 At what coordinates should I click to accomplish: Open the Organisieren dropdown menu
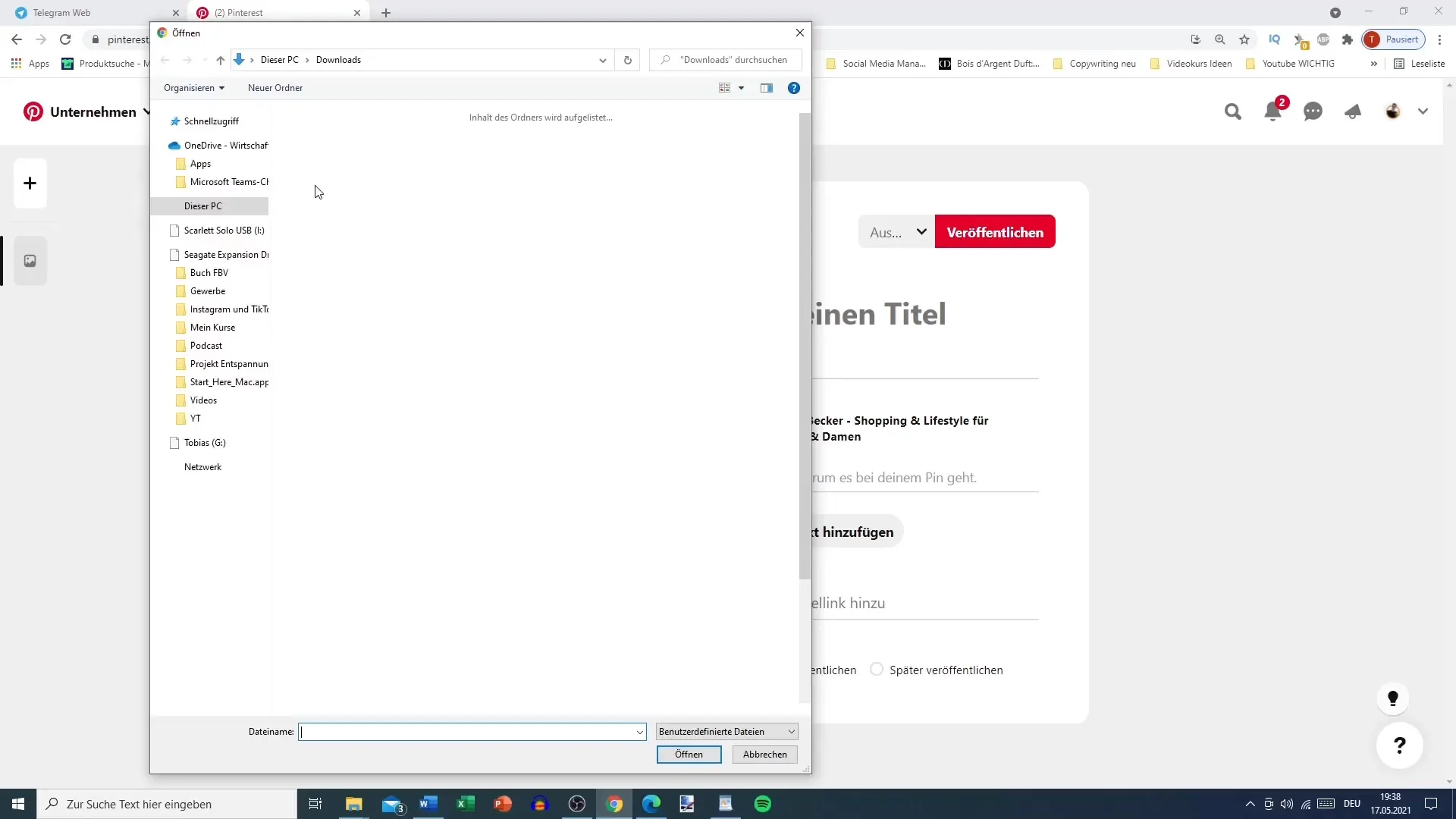click(x=194, y=88)
